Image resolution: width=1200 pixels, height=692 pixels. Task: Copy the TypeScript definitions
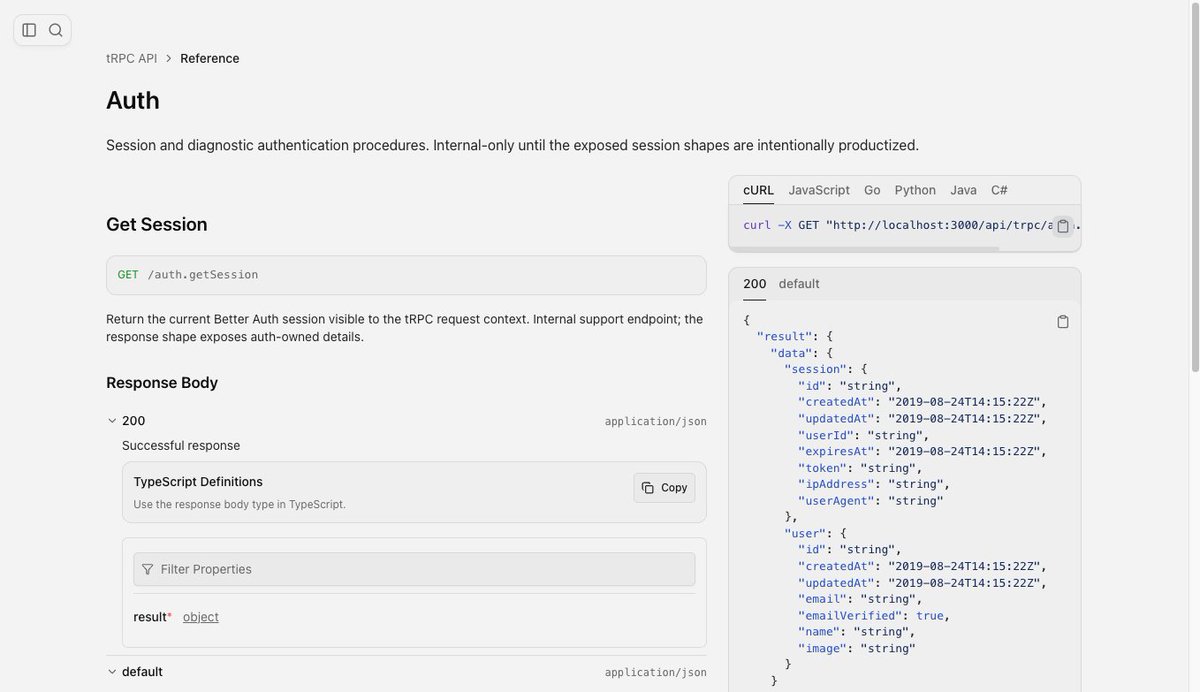click(x=664, y=488)
